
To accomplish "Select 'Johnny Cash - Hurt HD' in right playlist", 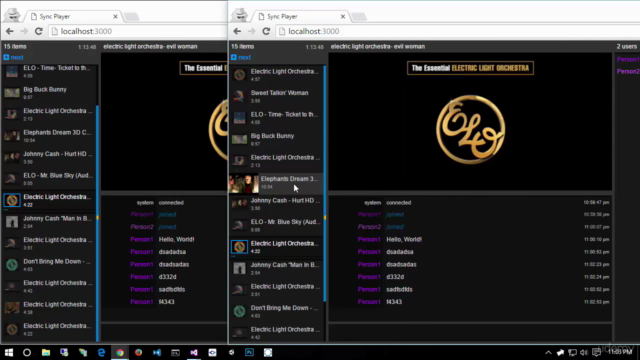I will coord(276,204).
